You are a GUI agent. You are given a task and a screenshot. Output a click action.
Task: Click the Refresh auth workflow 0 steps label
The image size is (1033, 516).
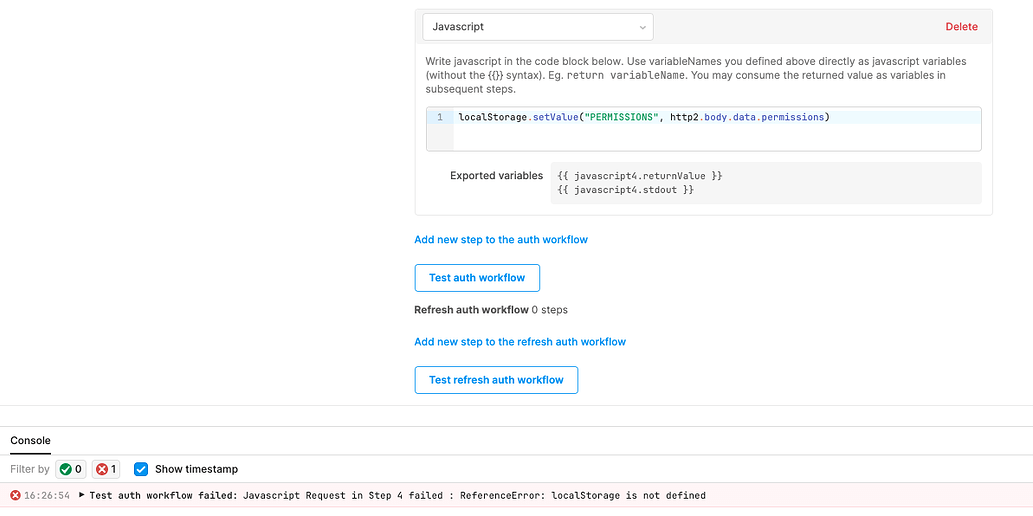click(490, 310)
